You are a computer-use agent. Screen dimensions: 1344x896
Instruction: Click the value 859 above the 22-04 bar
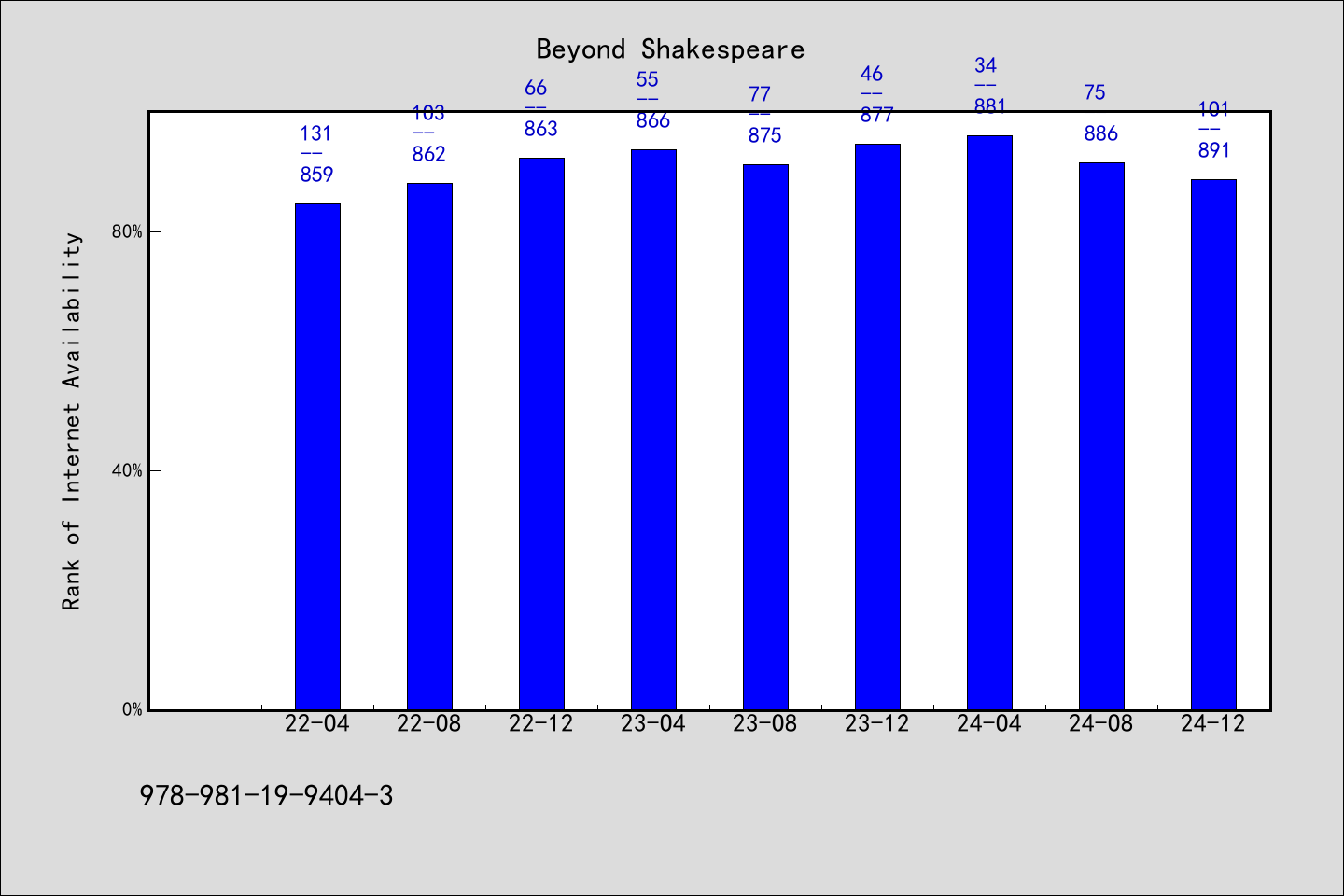point(317,175)
